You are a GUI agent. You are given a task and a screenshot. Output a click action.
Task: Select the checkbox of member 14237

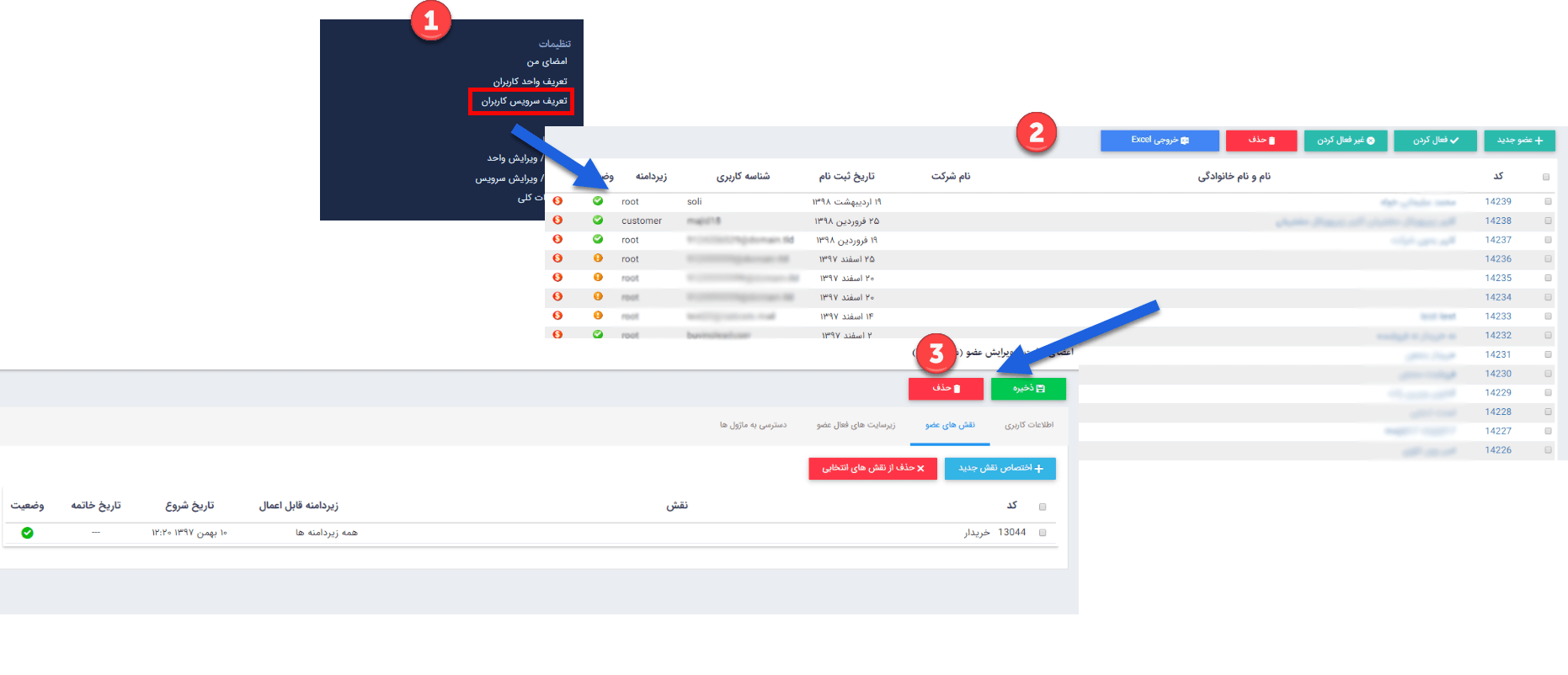[1548, 240]
